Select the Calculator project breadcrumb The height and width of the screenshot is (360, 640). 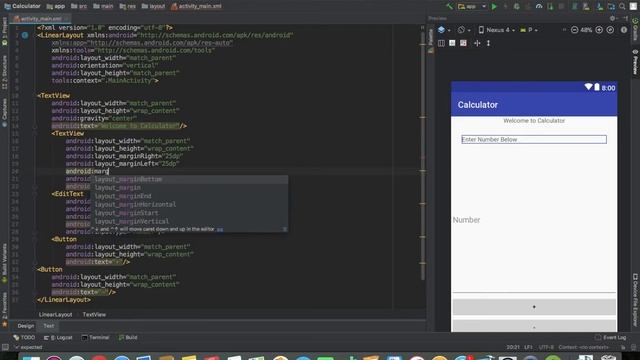tap(22, 6)
